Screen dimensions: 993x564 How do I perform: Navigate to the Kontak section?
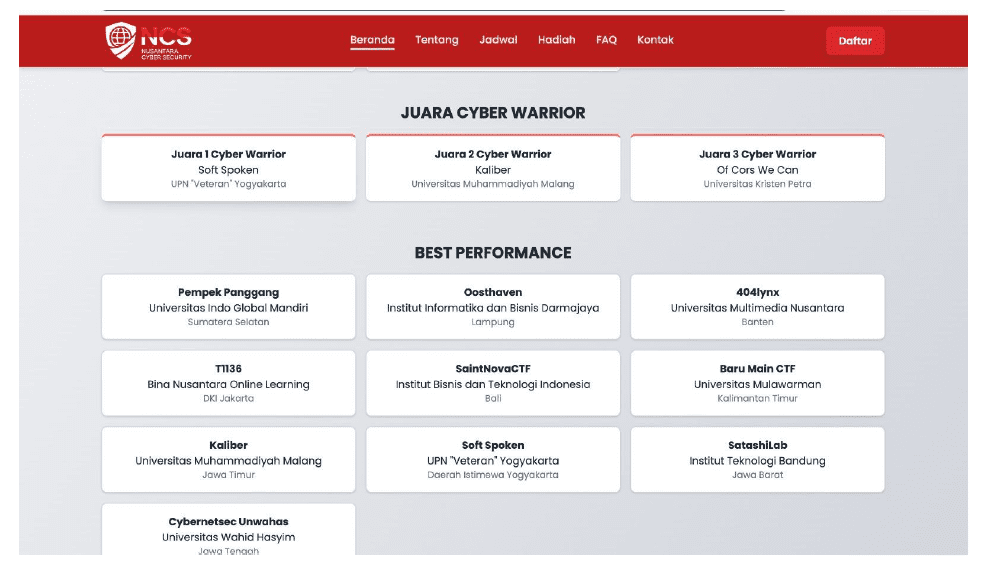pyautogui.click(x=655, y=40)
